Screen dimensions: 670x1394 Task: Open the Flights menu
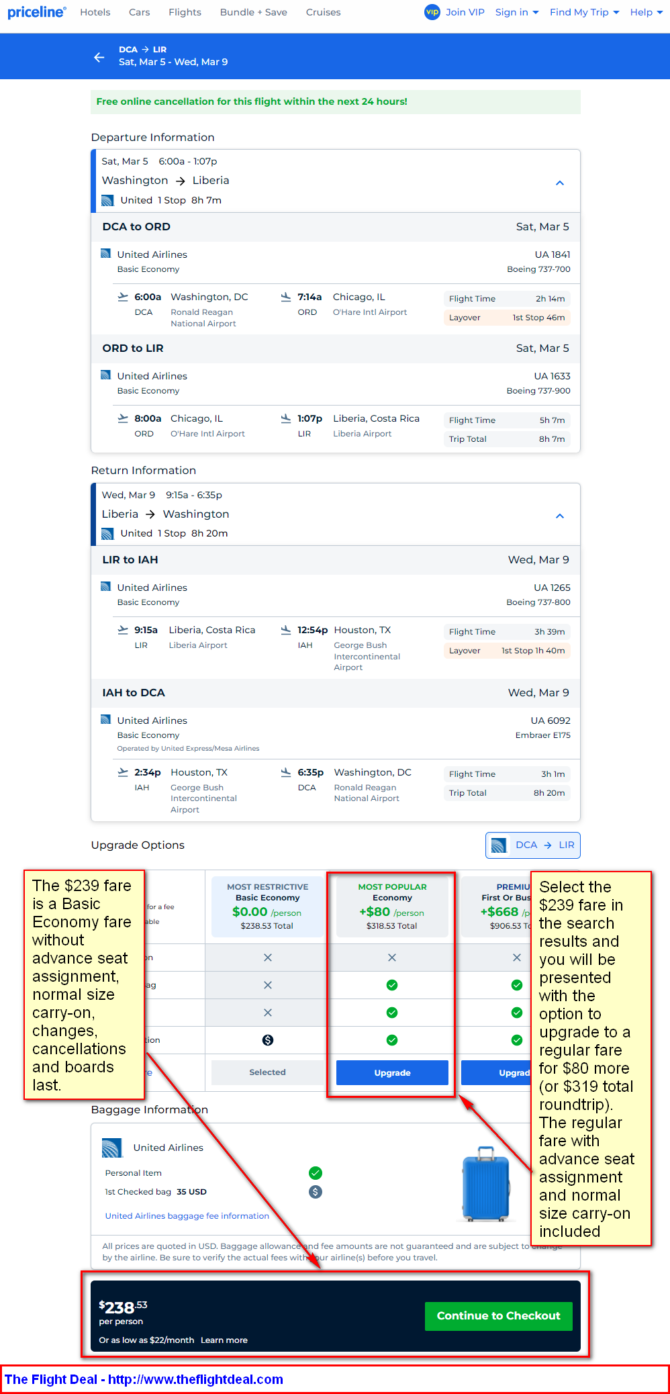(184, 12)
